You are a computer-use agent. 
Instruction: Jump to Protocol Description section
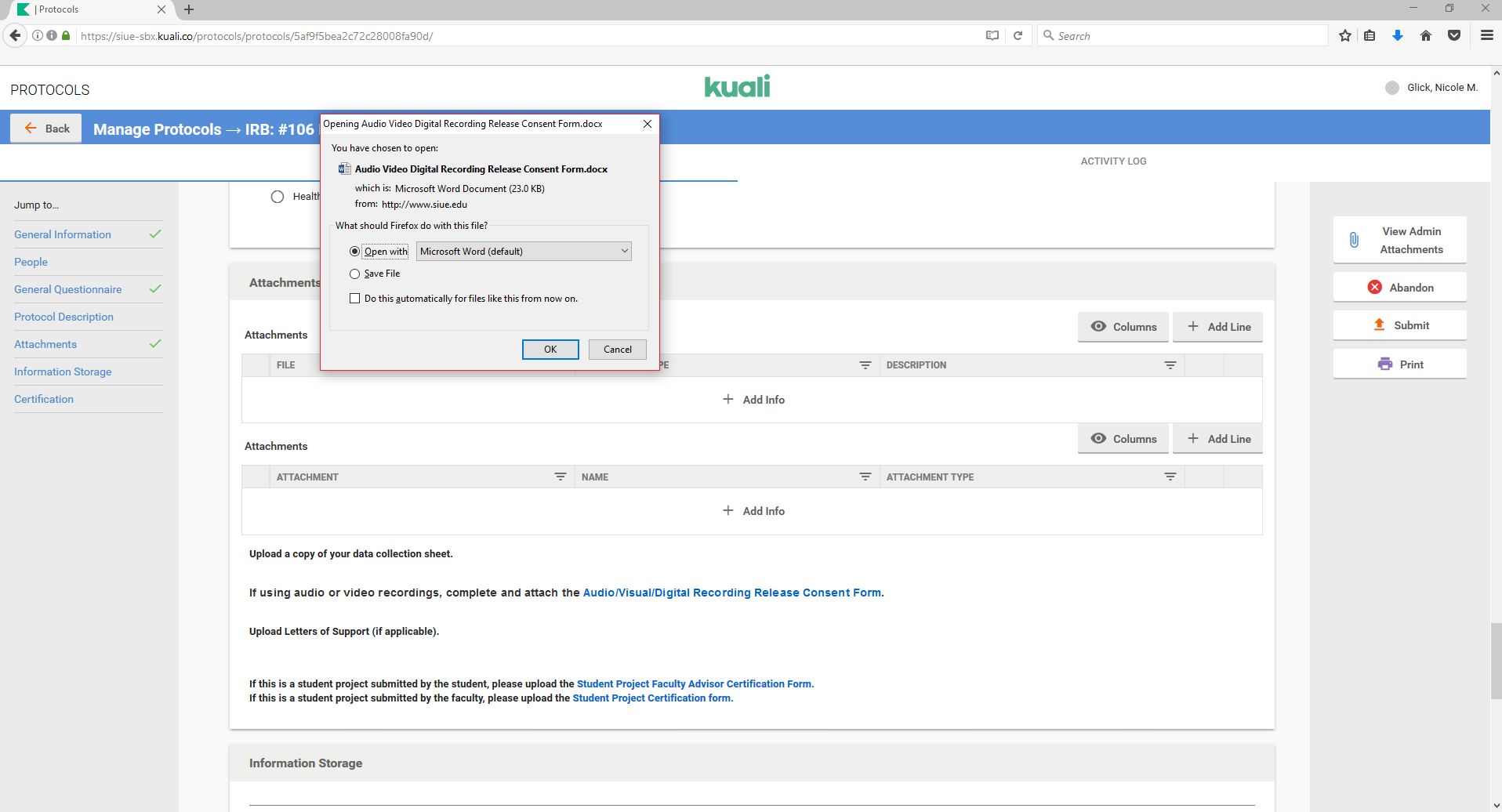coord(63,317)
